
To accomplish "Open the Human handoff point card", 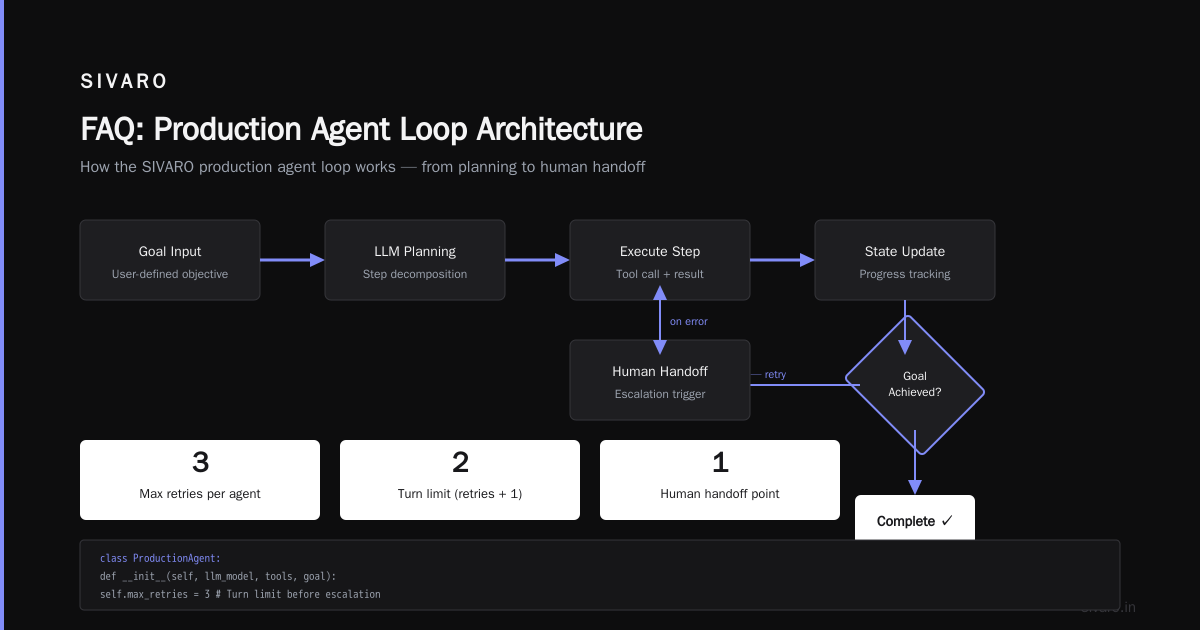I will [x=720, y=480].
